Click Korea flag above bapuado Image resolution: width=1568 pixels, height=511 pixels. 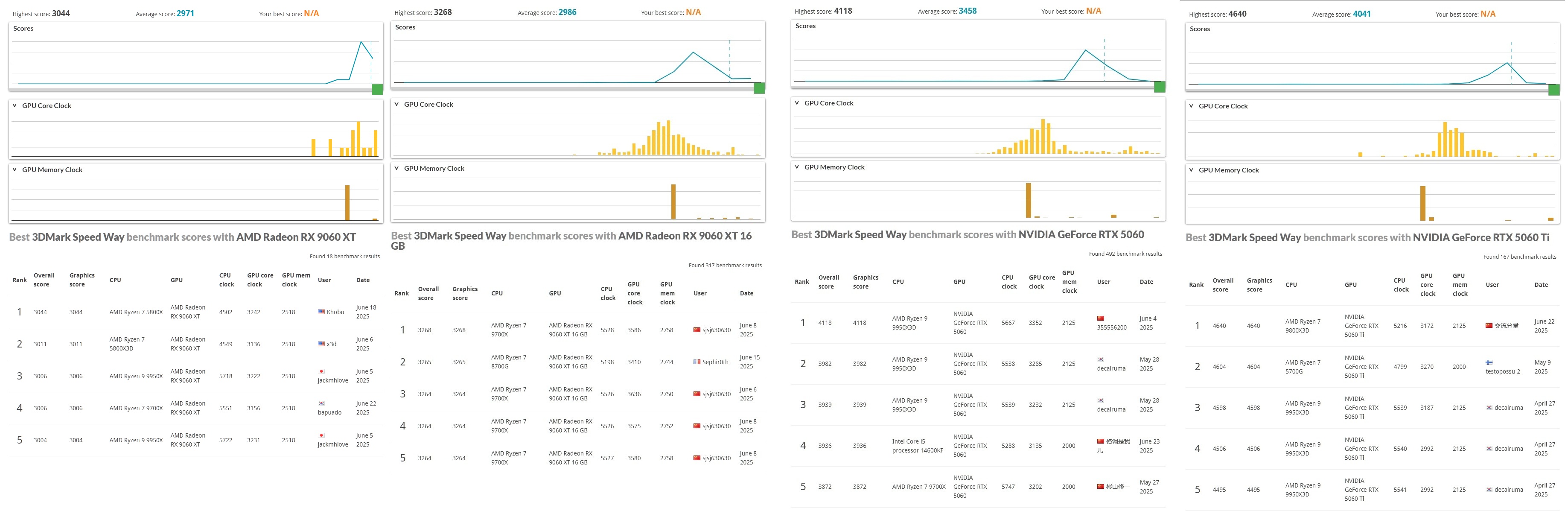(321, 404)
